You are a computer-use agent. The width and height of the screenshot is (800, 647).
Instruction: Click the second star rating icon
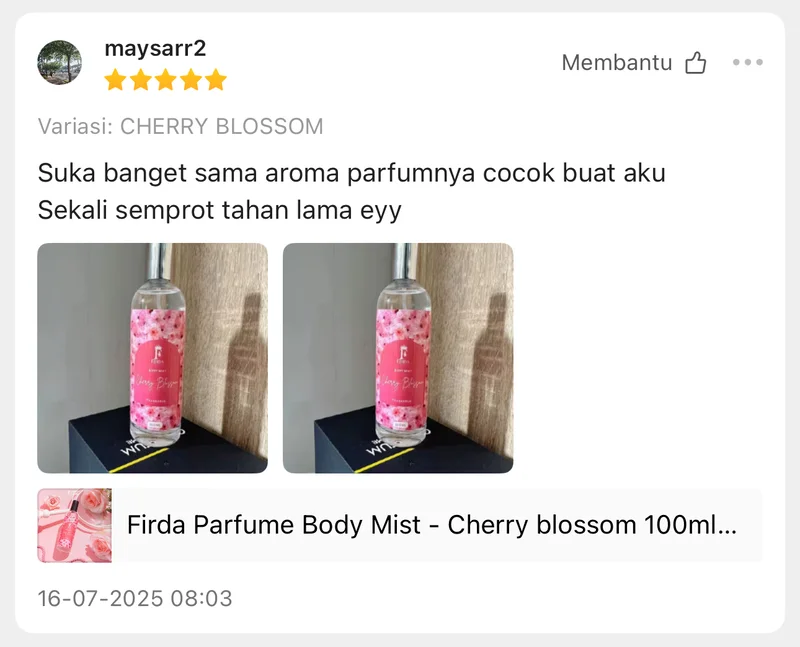pyautogui.click(x=141, y=80)
